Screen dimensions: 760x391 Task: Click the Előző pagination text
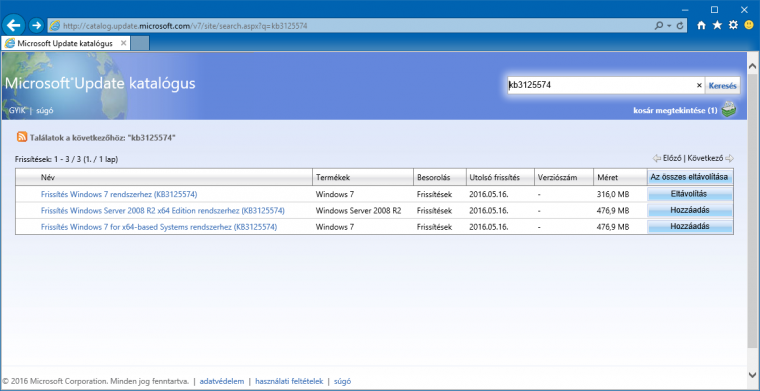(672, 158)
